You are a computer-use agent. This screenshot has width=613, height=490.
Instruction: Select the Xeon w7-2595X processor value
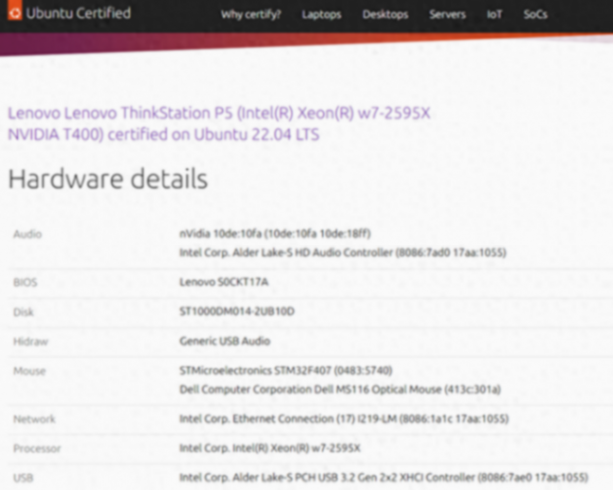[x=270, y=448]
